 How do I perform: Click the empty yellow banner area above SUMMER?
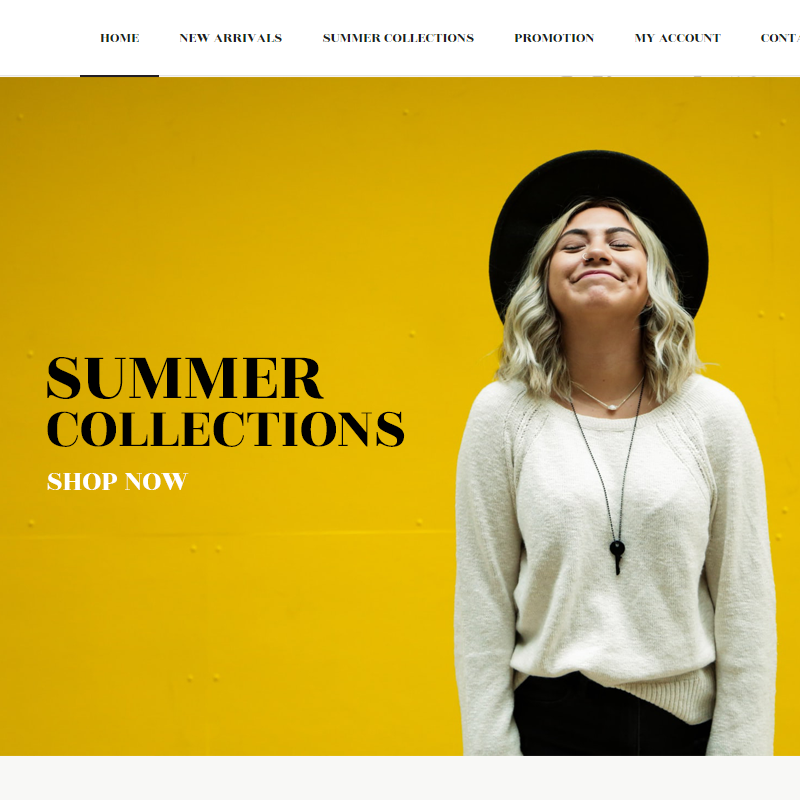(x=204, y=214)
